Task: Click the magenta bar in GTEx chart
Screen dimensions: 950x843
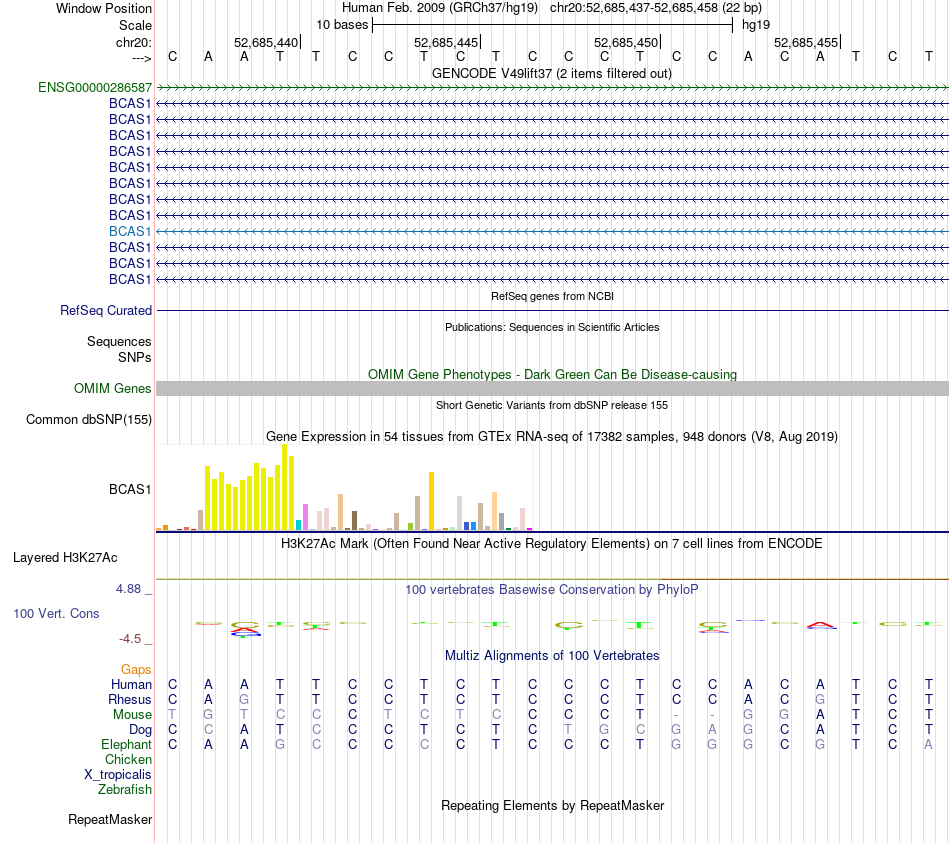Action: [305, 517]
